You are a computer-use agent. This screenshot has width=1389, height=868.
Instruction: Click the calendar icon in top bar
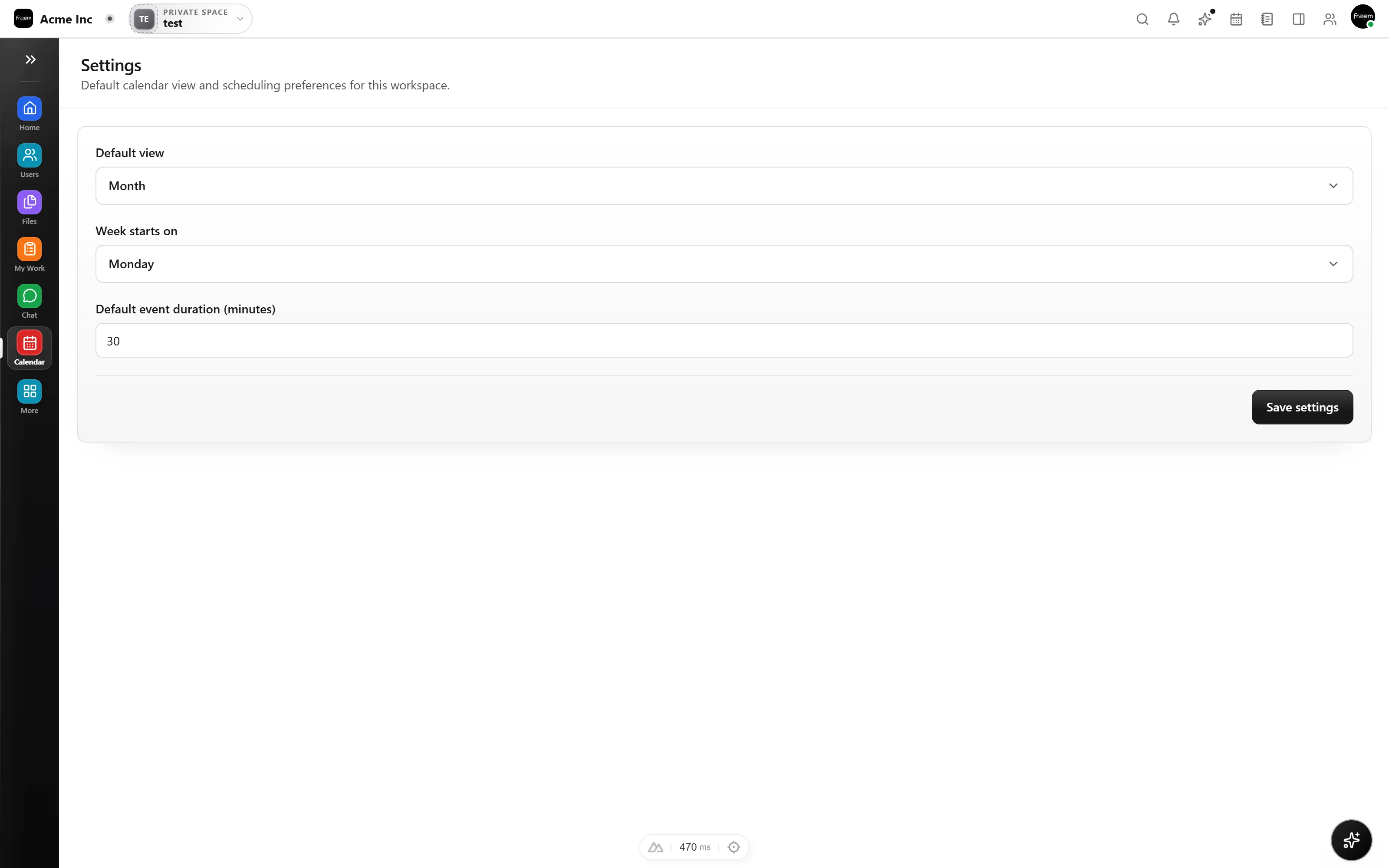point(1236,19)
